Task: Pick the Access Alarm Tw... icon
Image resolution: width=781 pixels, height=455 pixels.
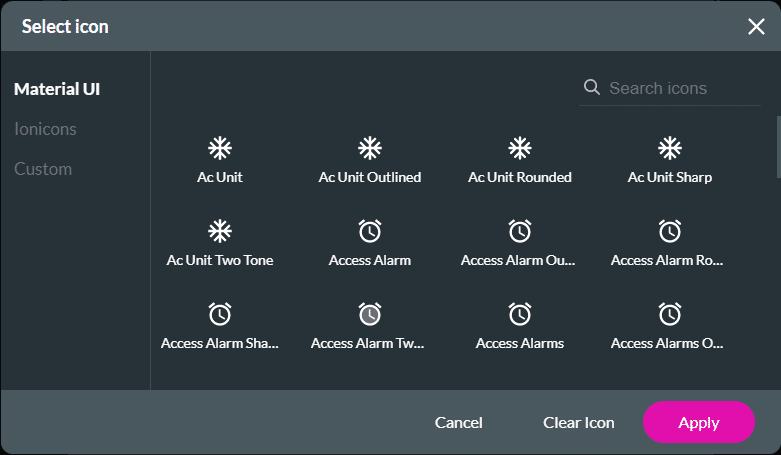Action: (370, 314)
